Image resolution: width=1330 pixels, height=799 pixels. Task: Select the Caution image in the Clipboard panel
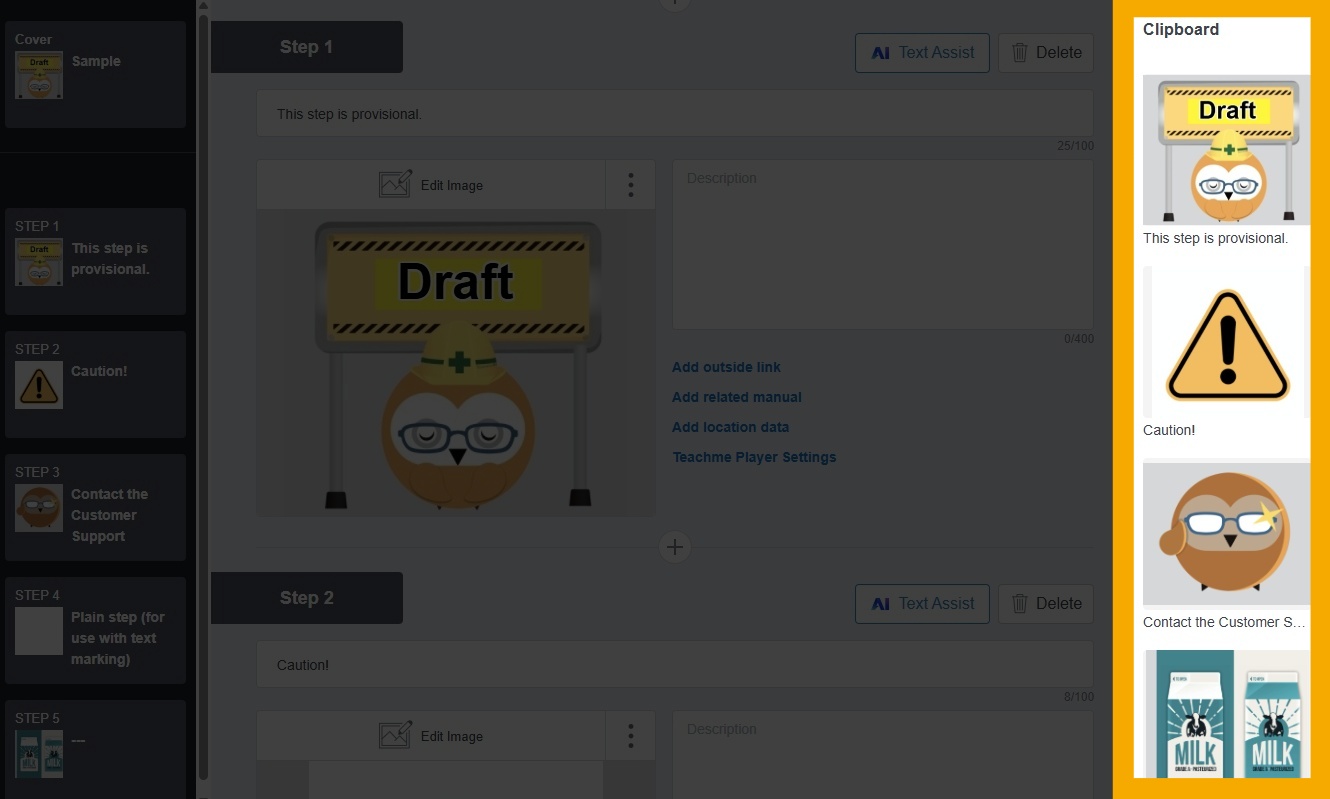[1226, 341]
